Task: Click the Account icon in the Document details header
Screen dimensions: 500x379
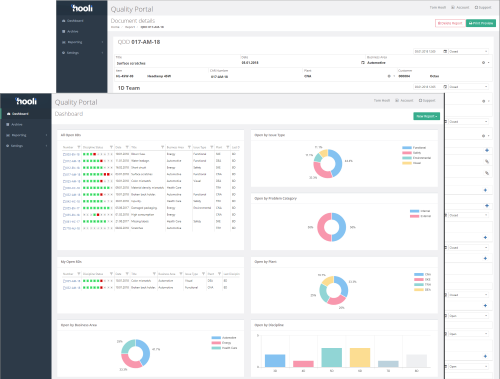Action: click(x=453, y=7)
